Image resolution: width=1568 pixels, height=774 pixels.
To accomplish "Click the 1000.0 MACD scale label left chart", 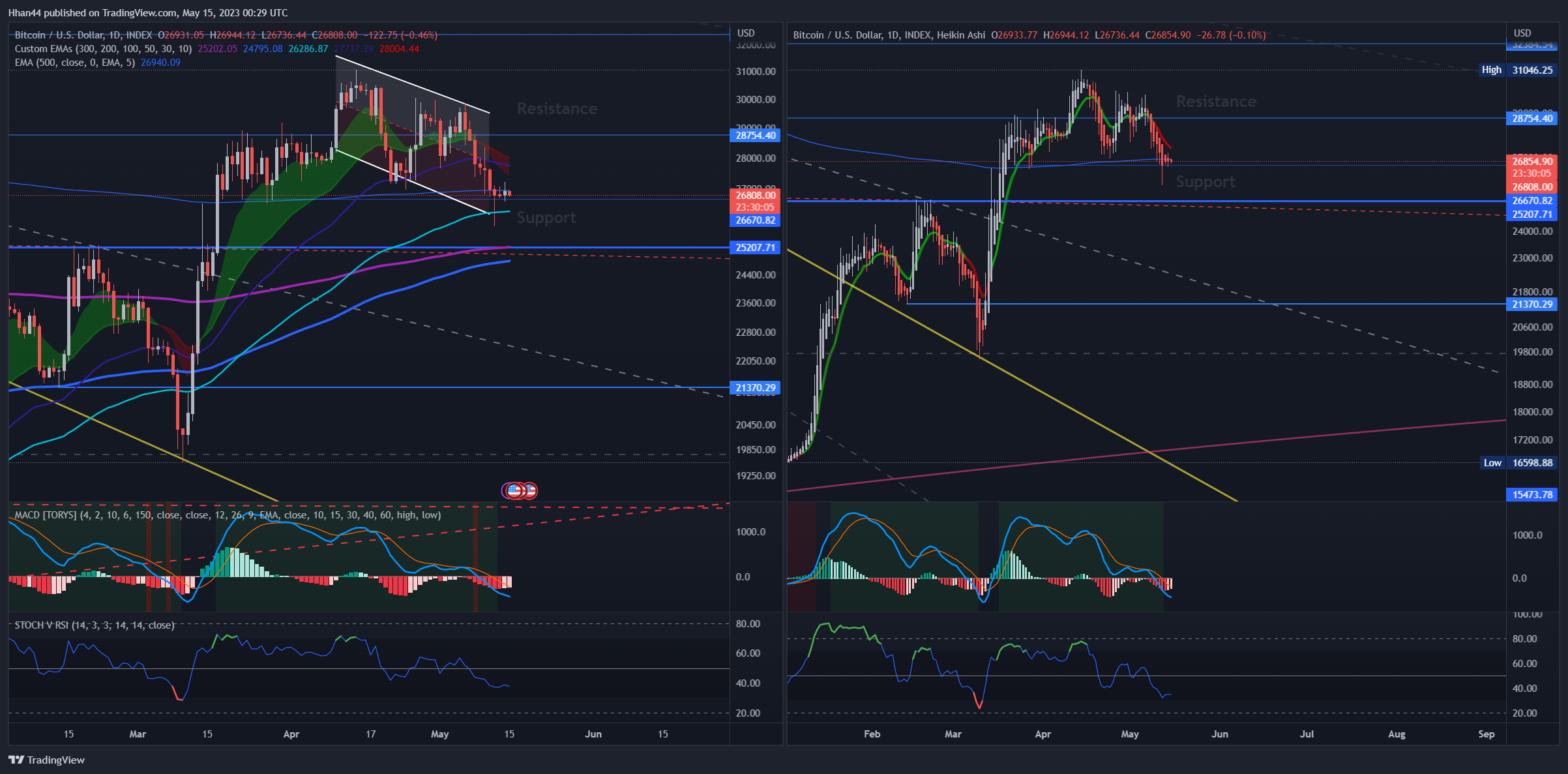I will [751, 532].
